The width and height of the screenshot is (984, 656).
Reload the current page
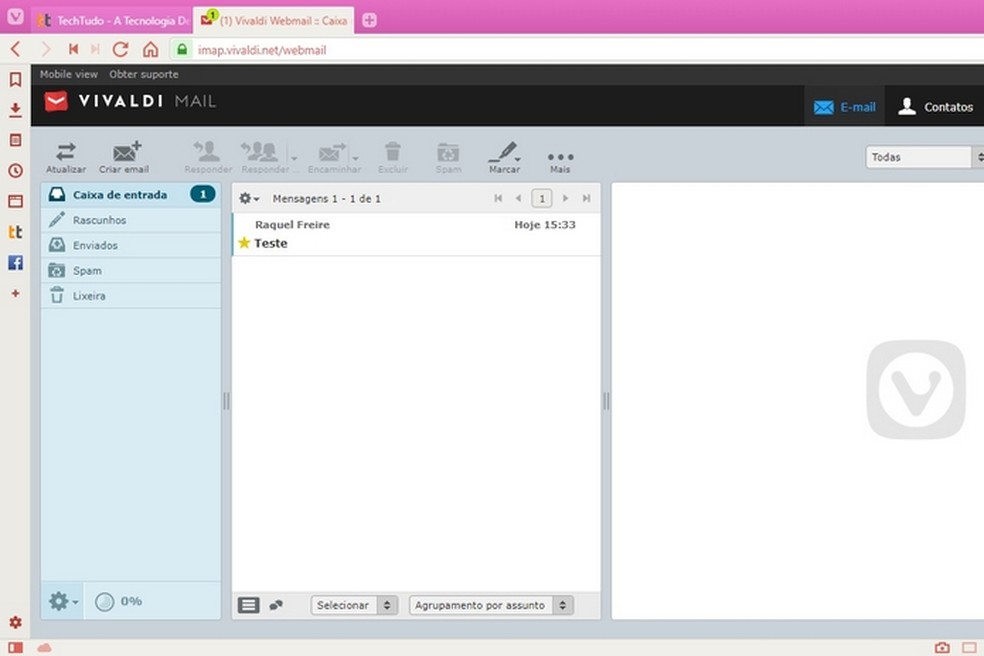pyautogui.click(x=120, y=49)
